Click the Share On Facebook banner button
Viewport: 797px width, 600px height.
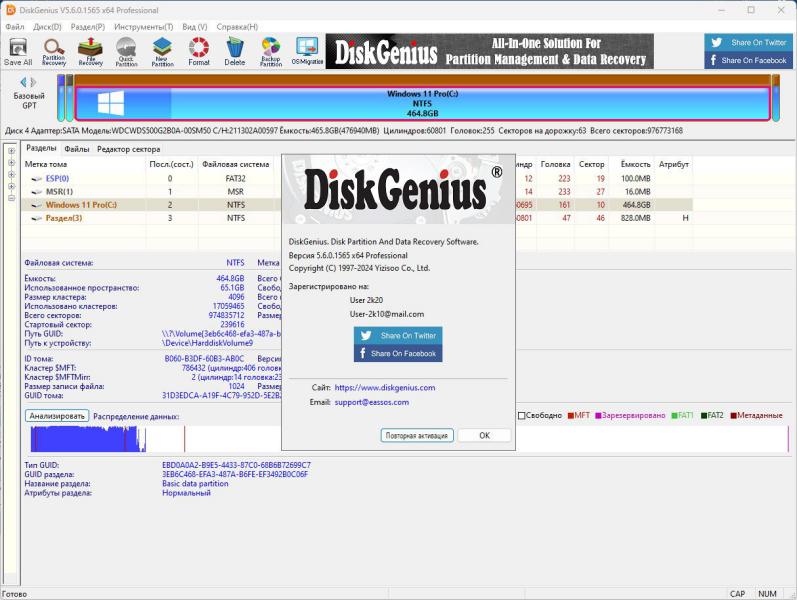point(750,60)
